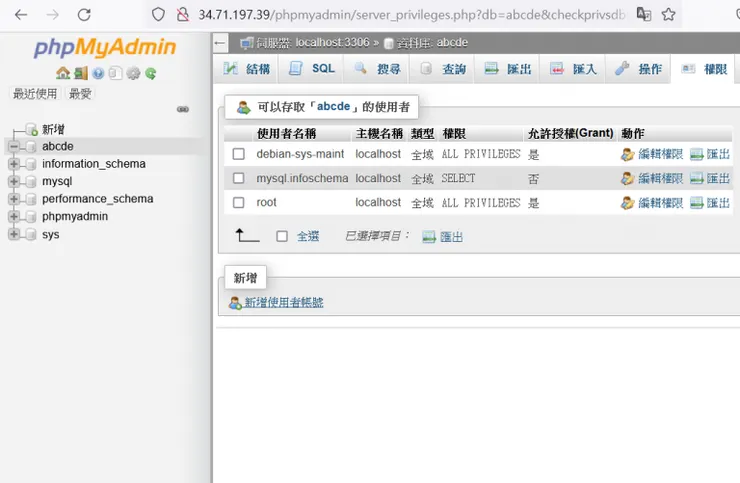The height and width of the screenshot is (483, 740).
Task: Open the 最愛 favorites button
Action: (x=80, y=93)
